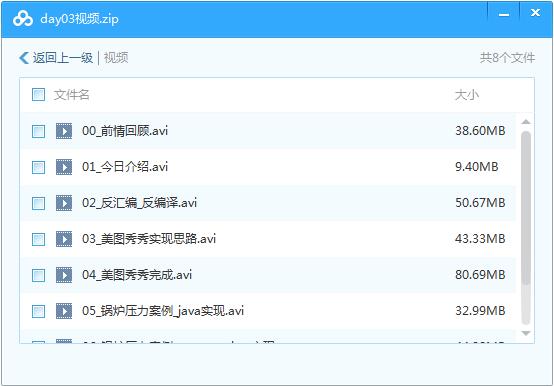
Task: Go back via 返回上一级 link
Action: (63, 58)
